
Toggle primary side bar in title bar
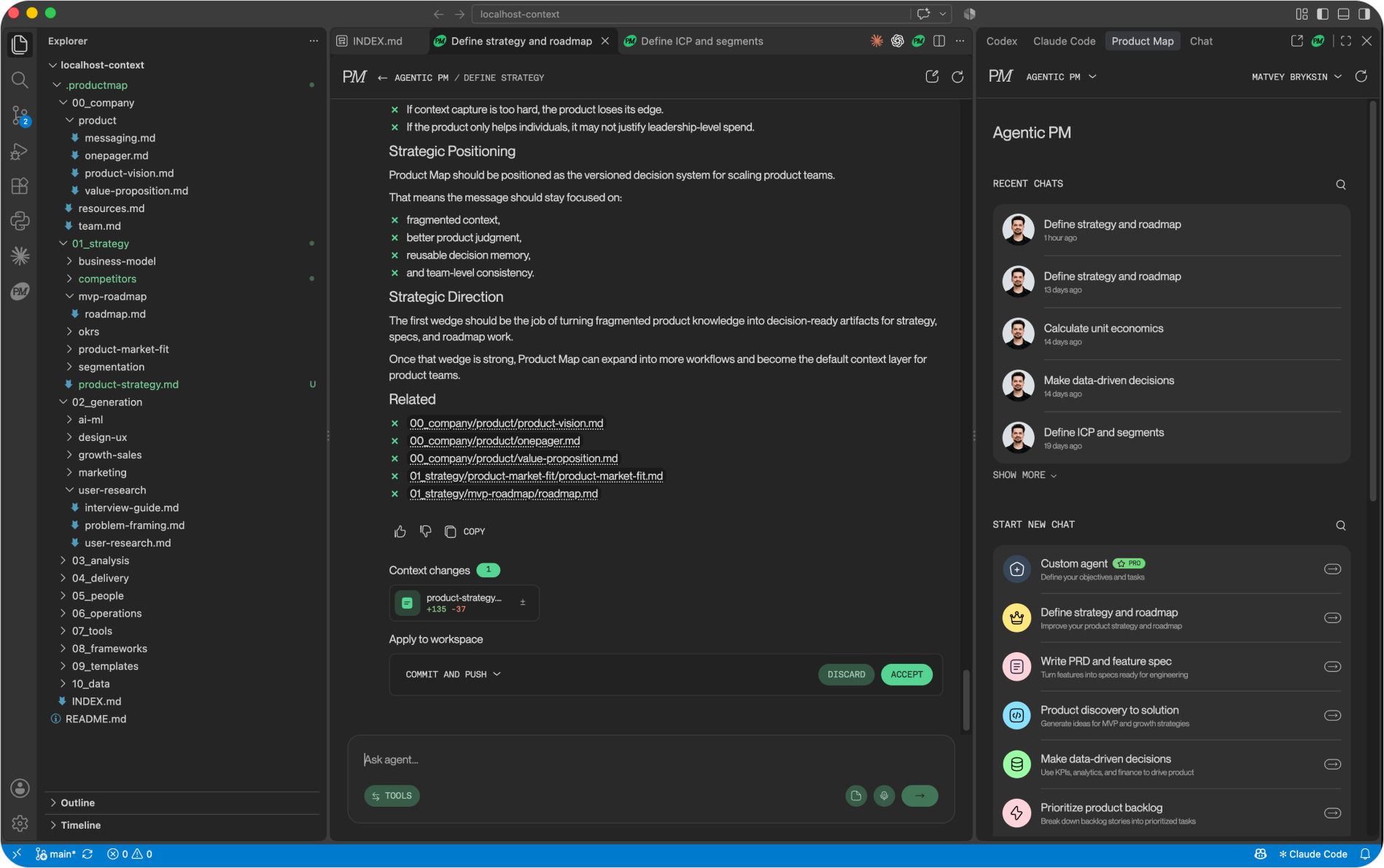click(x=1322, y=14)
